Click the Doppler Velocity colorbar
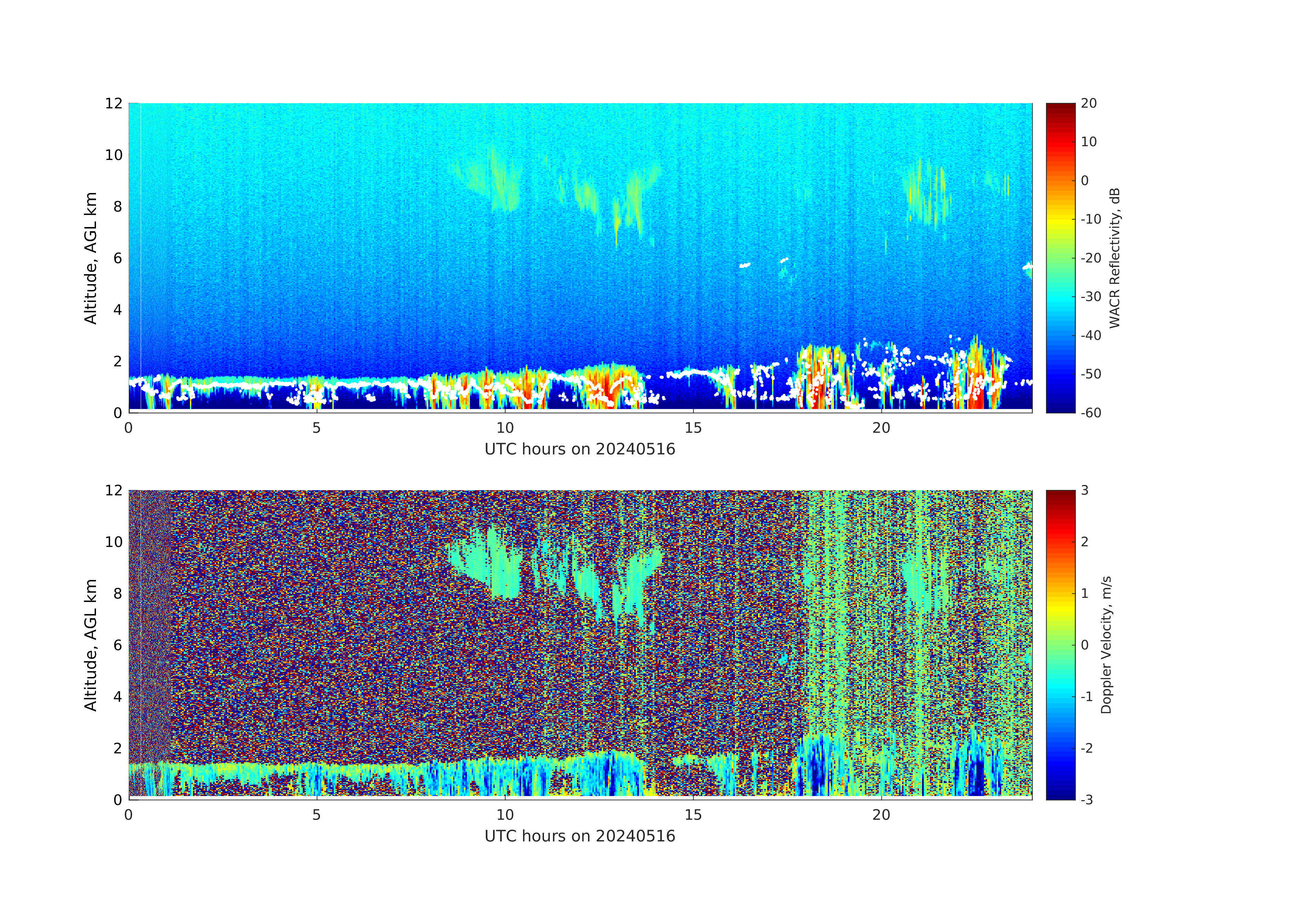1316x903 pixels. 1060,644
